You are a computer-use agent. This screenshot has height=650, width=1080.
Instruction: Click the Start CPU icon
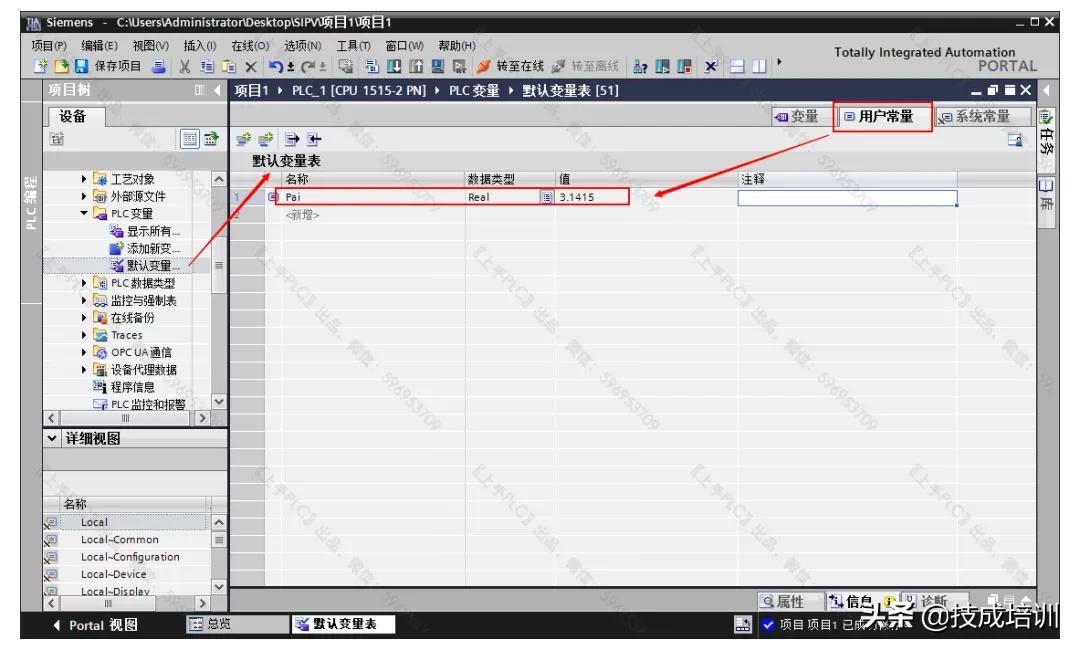click(x=663, y=66)
